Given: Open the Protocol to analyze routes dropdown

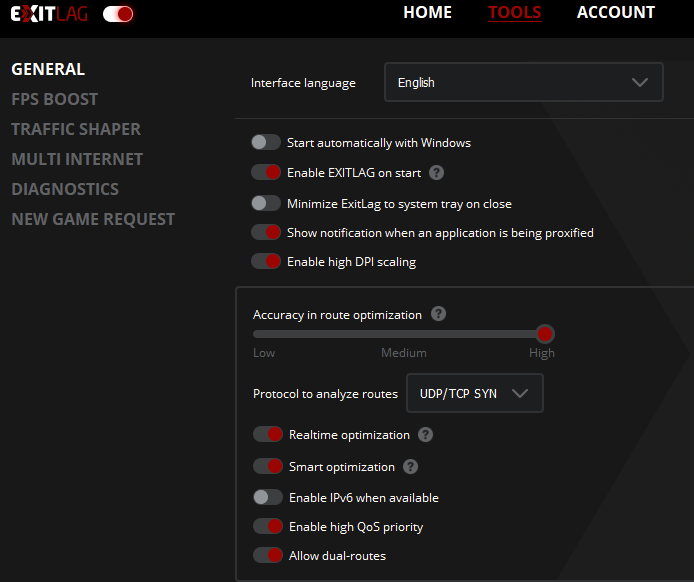Looking at the screenshot, I should point(474,393).
